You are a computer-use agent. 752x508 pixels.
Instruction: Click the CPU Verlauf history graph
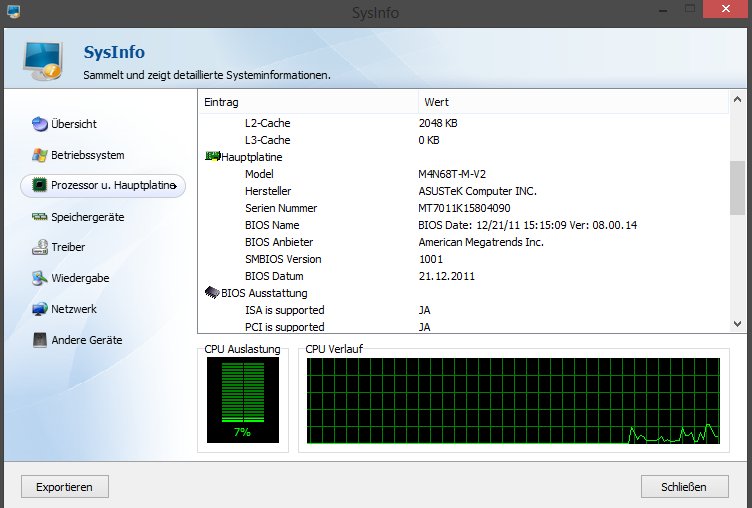[513, 401]
